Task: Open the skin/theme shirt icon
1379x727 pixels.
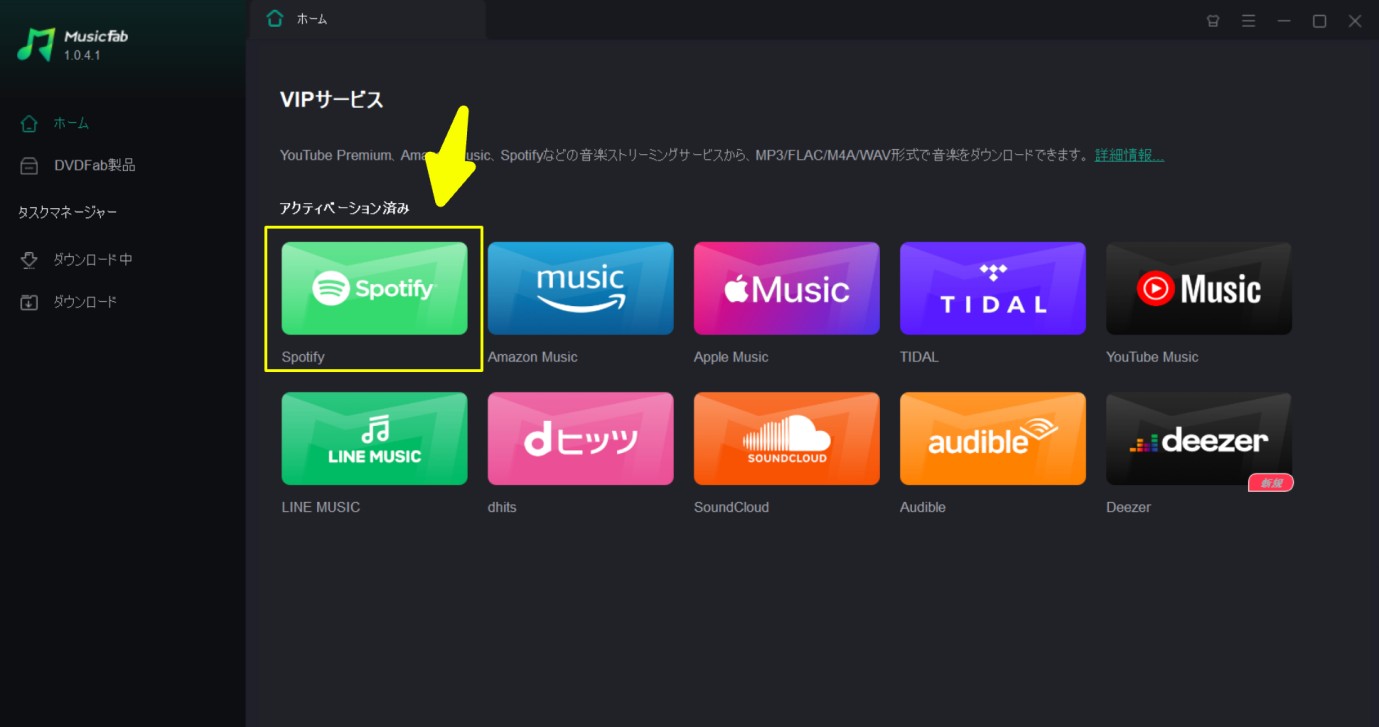Action: point(1213,20)
